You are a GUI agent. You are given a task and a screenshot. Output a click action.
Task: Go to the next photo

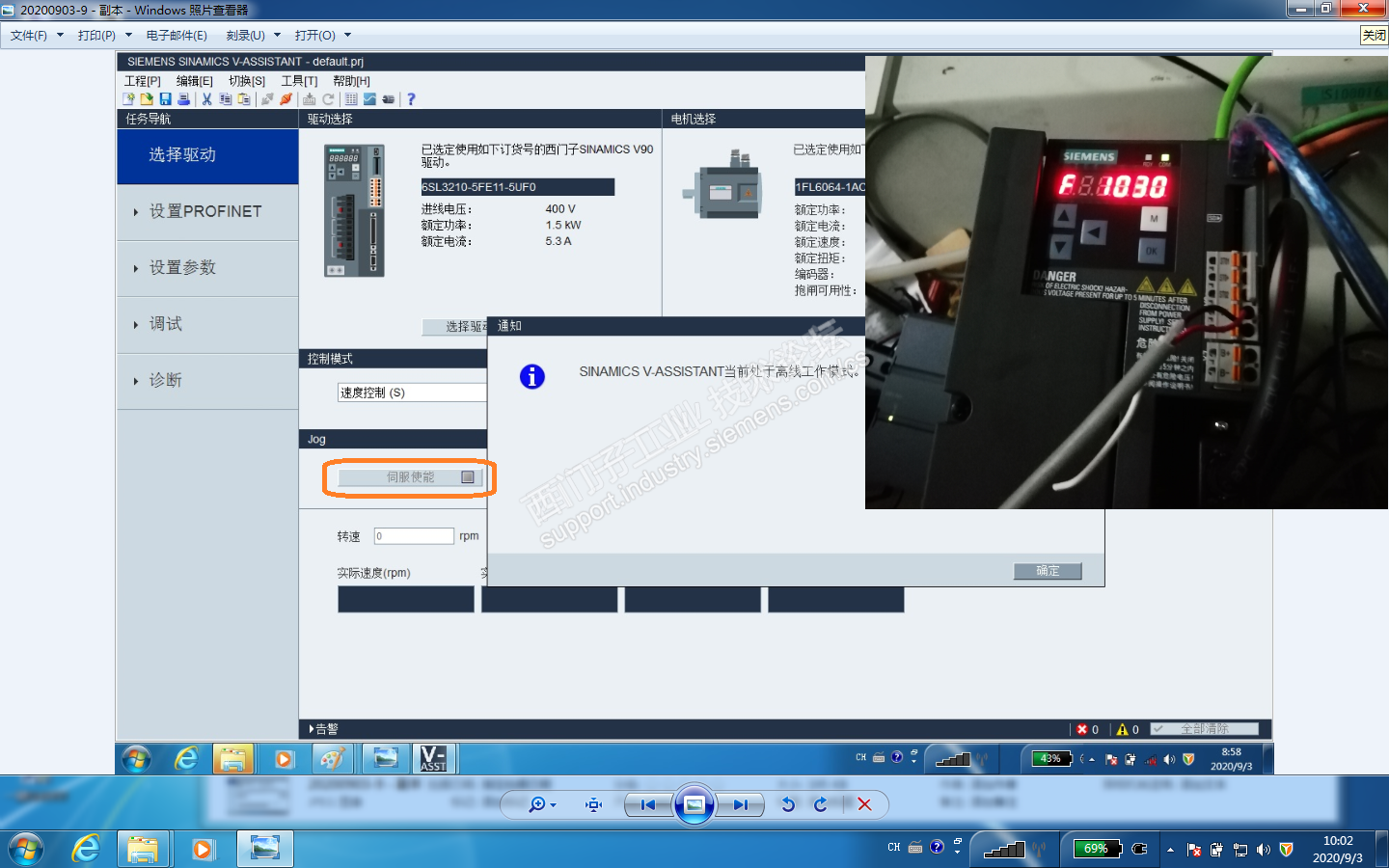(740, 804)
